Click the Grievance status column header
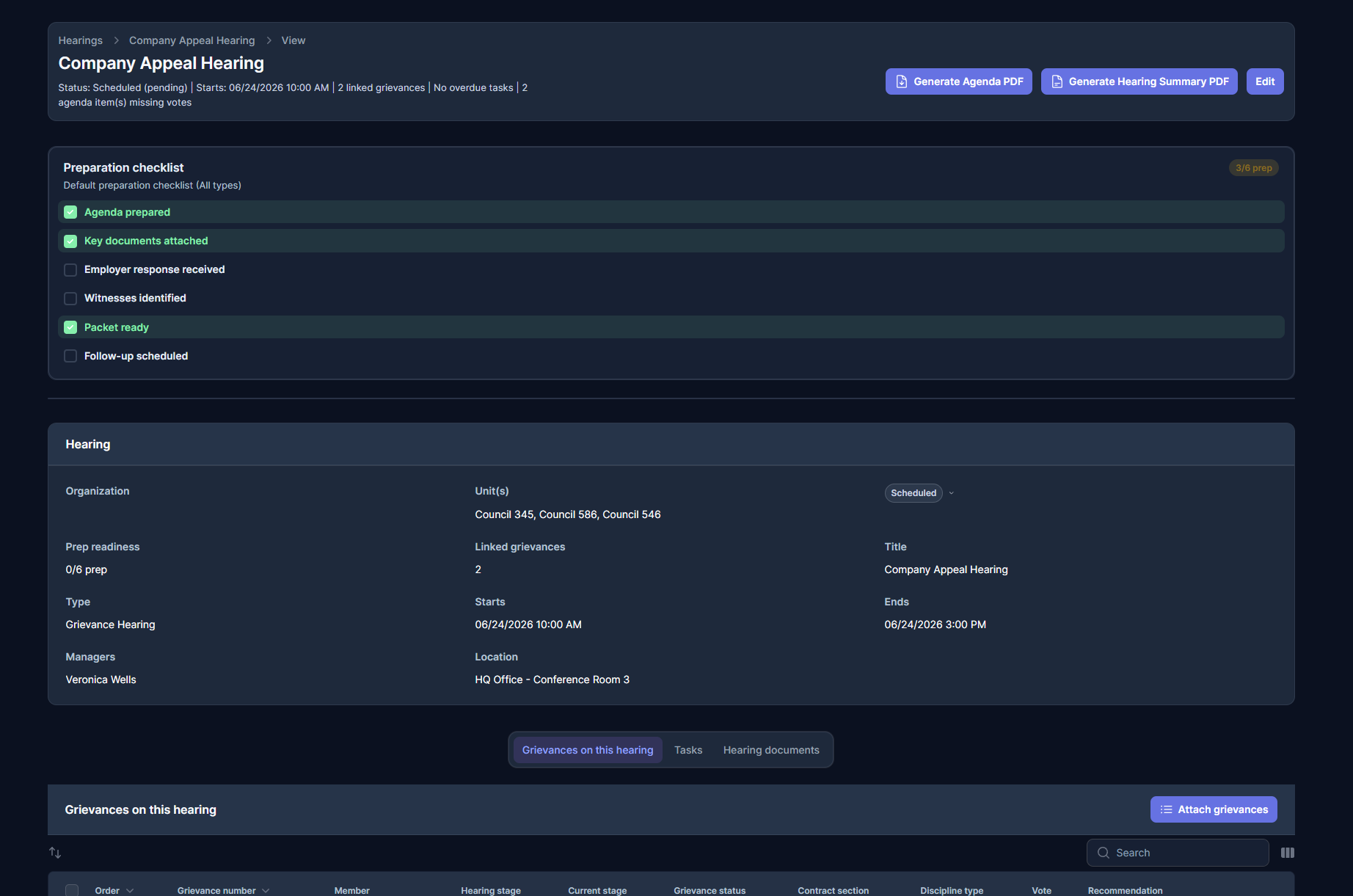This screenshot has height=896, width=1353. point(710,890)
